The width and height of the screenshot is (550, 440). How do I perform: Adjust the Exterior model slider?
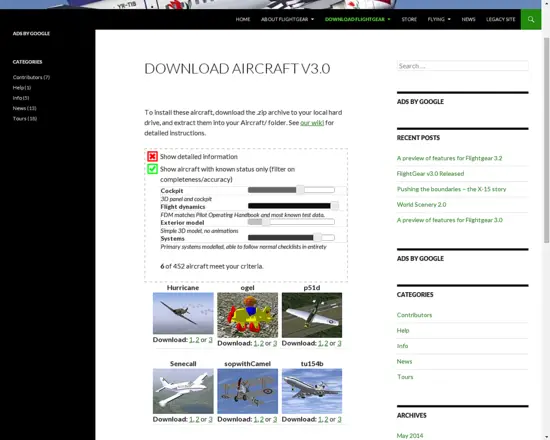(291, 222)
